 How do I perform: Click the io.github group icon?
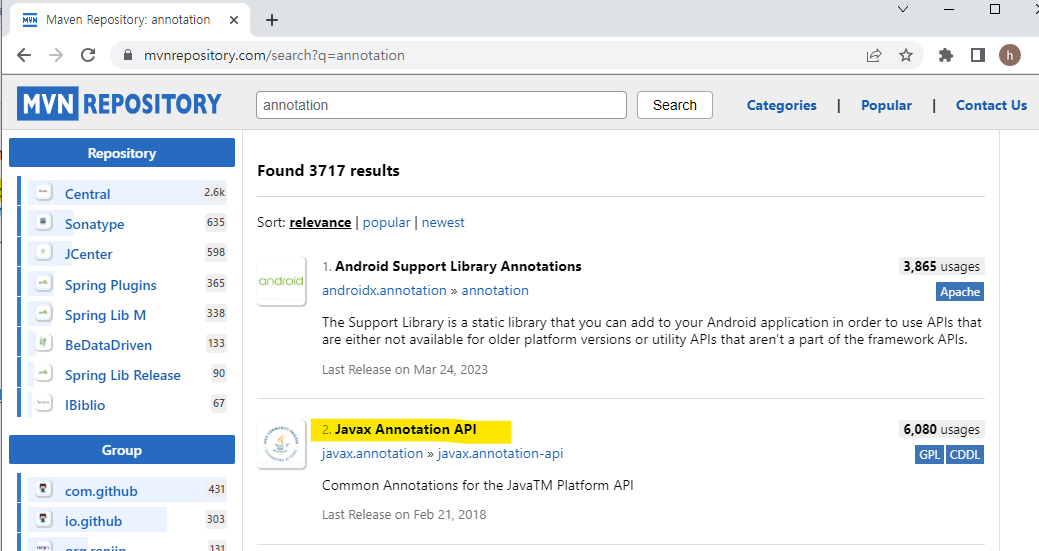44,519
